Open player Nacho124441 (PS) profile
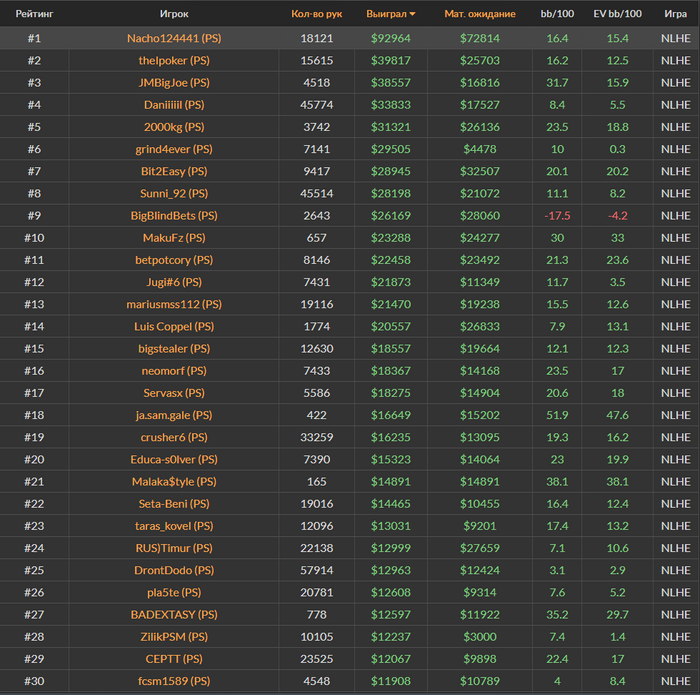This screenshot has height=695, width=700. click(x=173, y=38)
